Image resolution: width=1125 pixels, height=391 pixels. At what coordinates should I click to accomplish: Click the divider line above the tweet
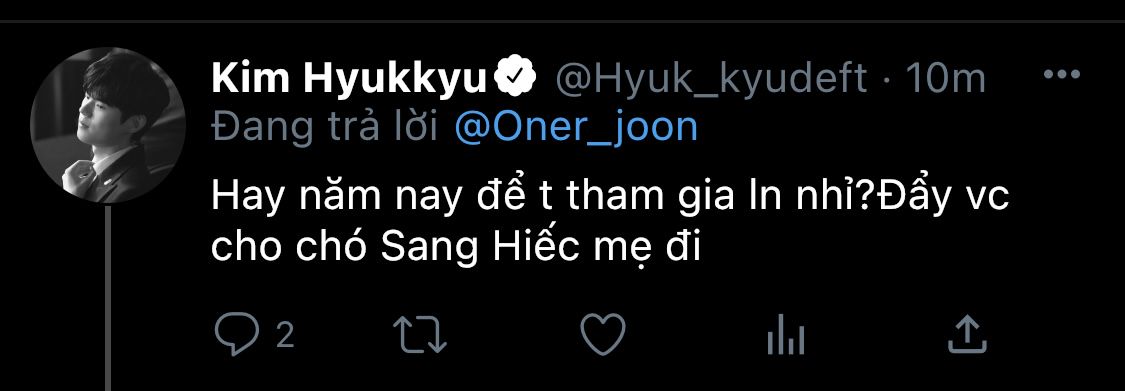(562, 22)
